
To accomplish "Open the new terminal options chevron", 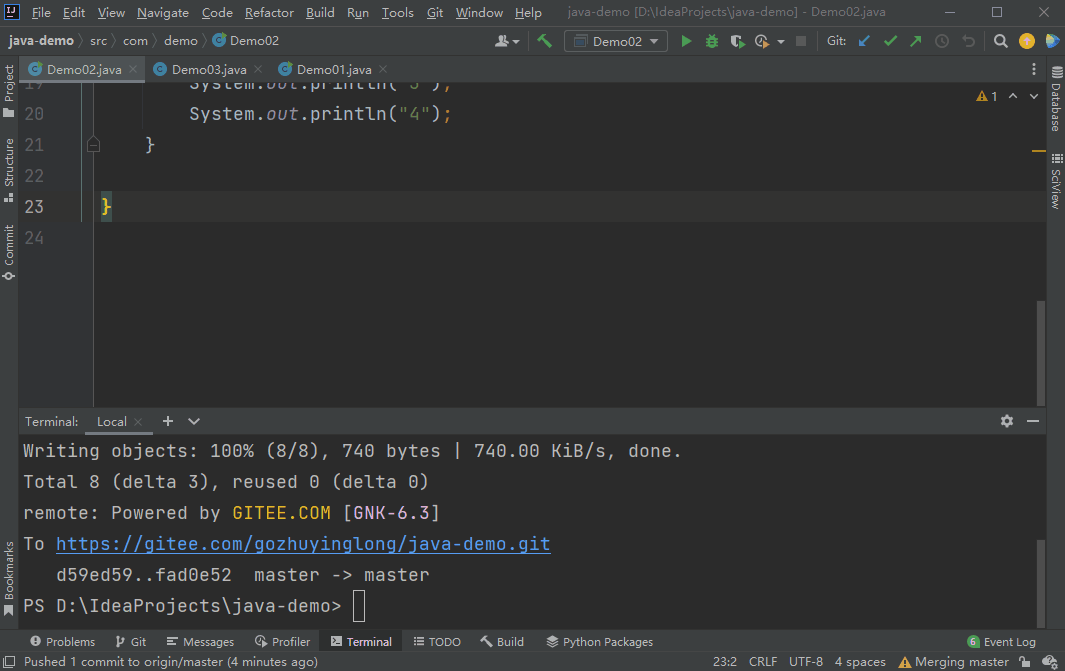I will pyautogui.click(x=192, y=421).
